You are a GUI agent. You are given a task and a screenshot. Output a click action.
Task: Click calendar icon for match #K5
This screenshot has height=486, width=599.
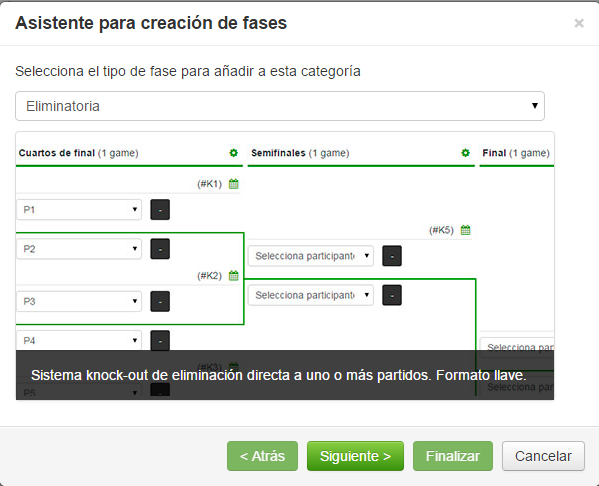[x=465, y=230]
